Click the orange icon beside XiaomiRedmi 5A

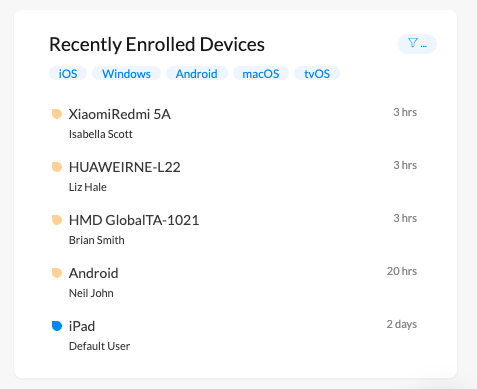click(x=57, y=114)
